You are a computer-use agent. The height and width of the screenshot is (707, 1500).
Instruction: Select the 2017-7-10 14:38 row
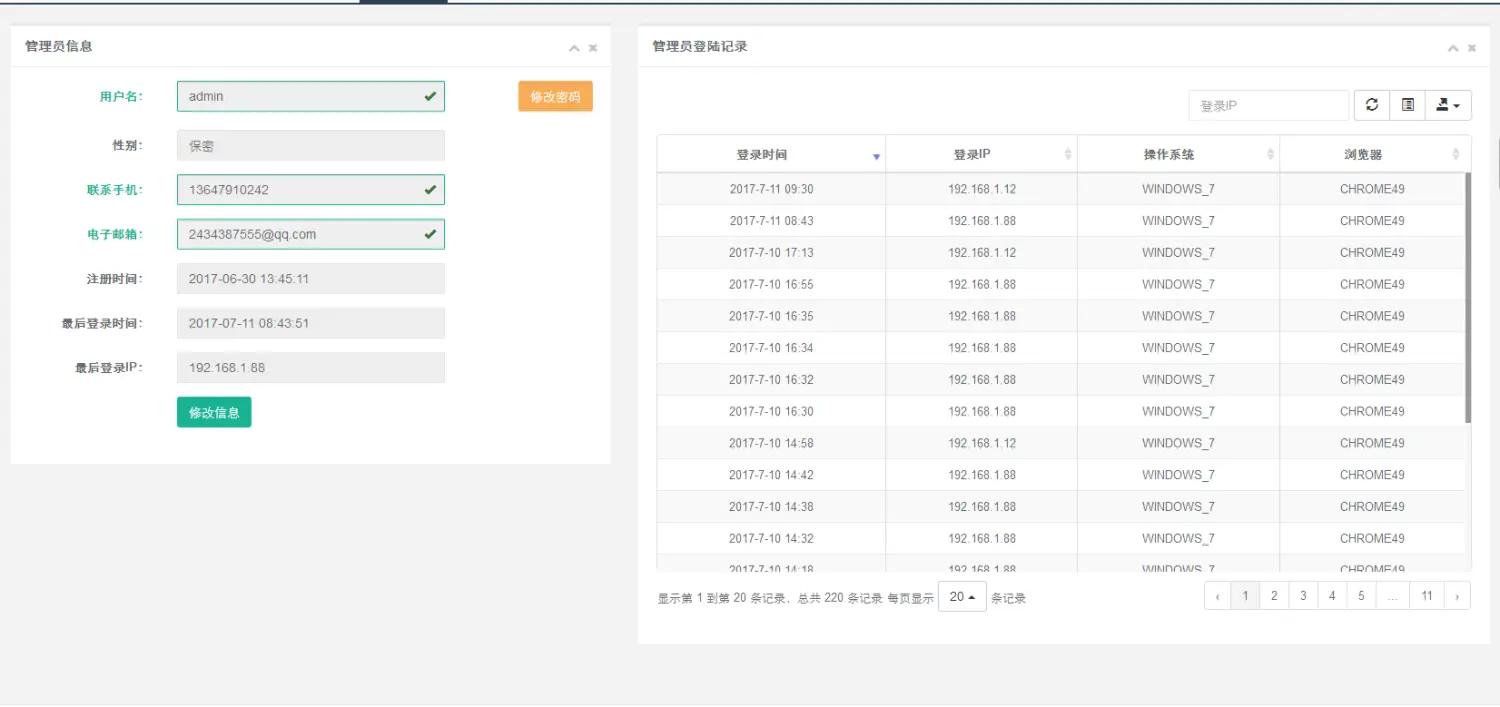1061,507
